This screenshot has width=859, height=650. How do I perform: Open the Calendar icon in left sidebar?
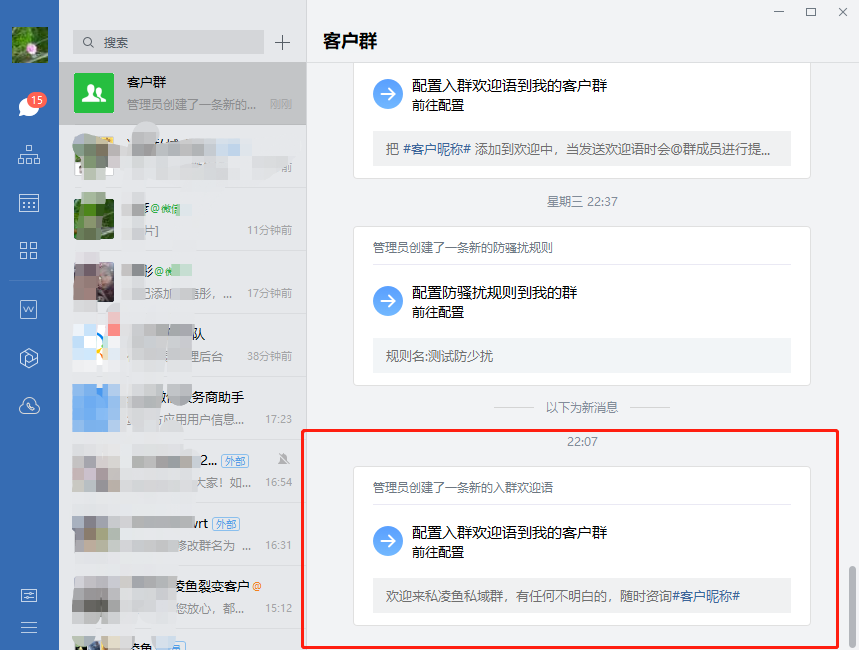coord(29,203)
